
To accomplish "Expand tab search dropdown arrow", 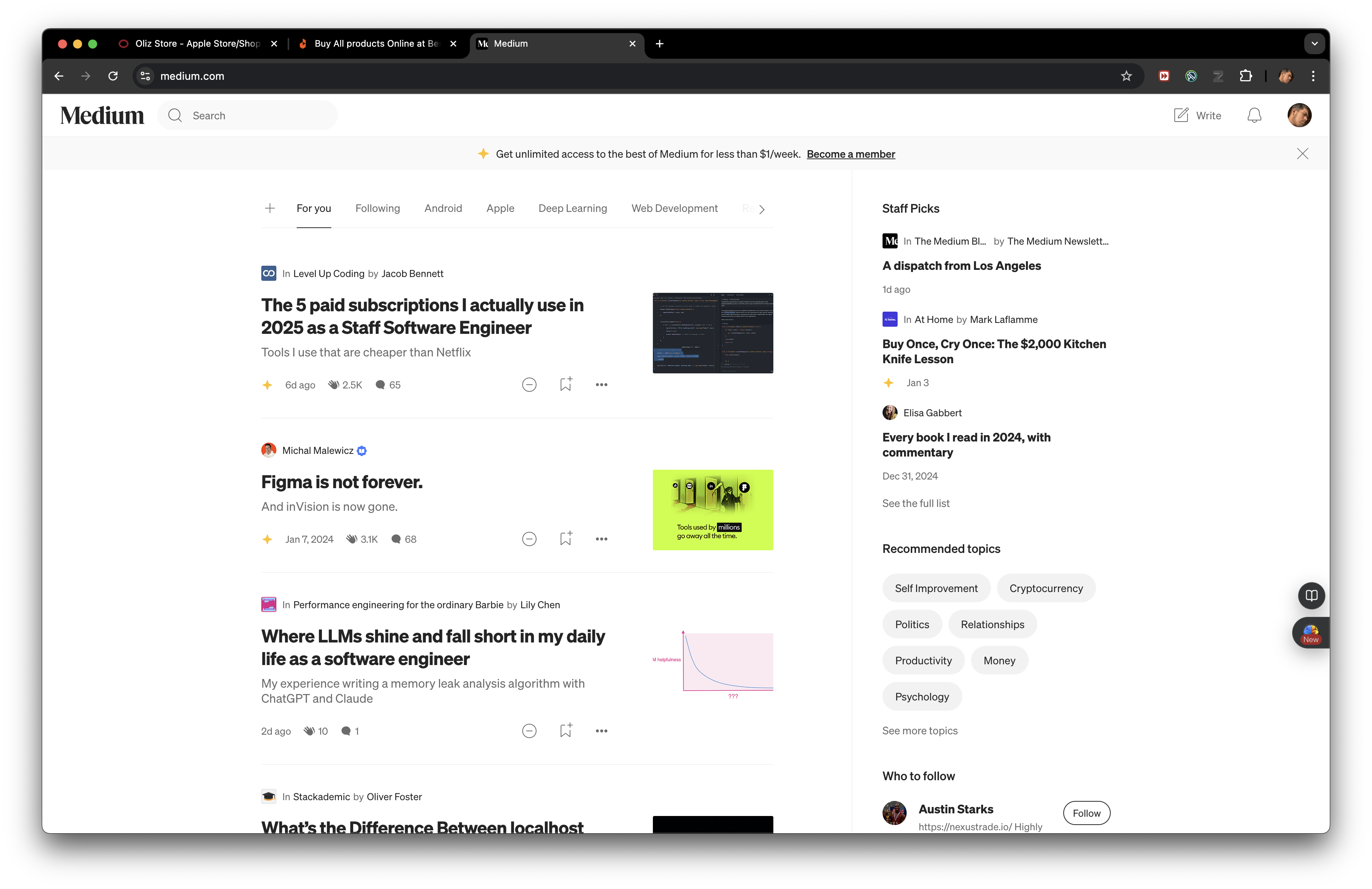I will click(x=1314, y=44).
